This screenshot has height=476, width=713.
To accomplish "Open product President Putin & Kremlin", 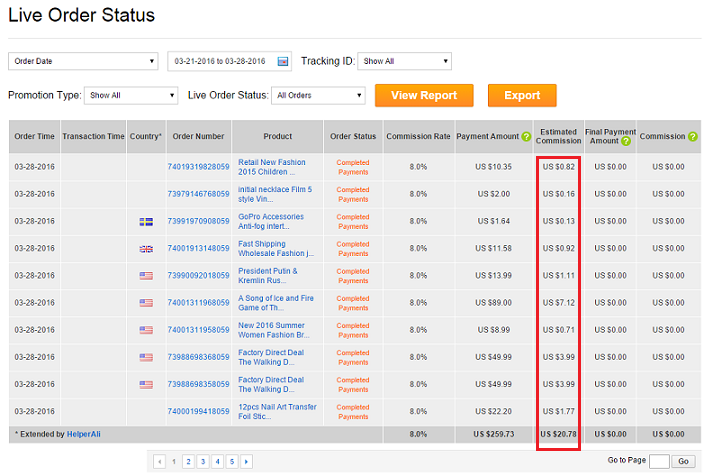I will click(268, 276).
